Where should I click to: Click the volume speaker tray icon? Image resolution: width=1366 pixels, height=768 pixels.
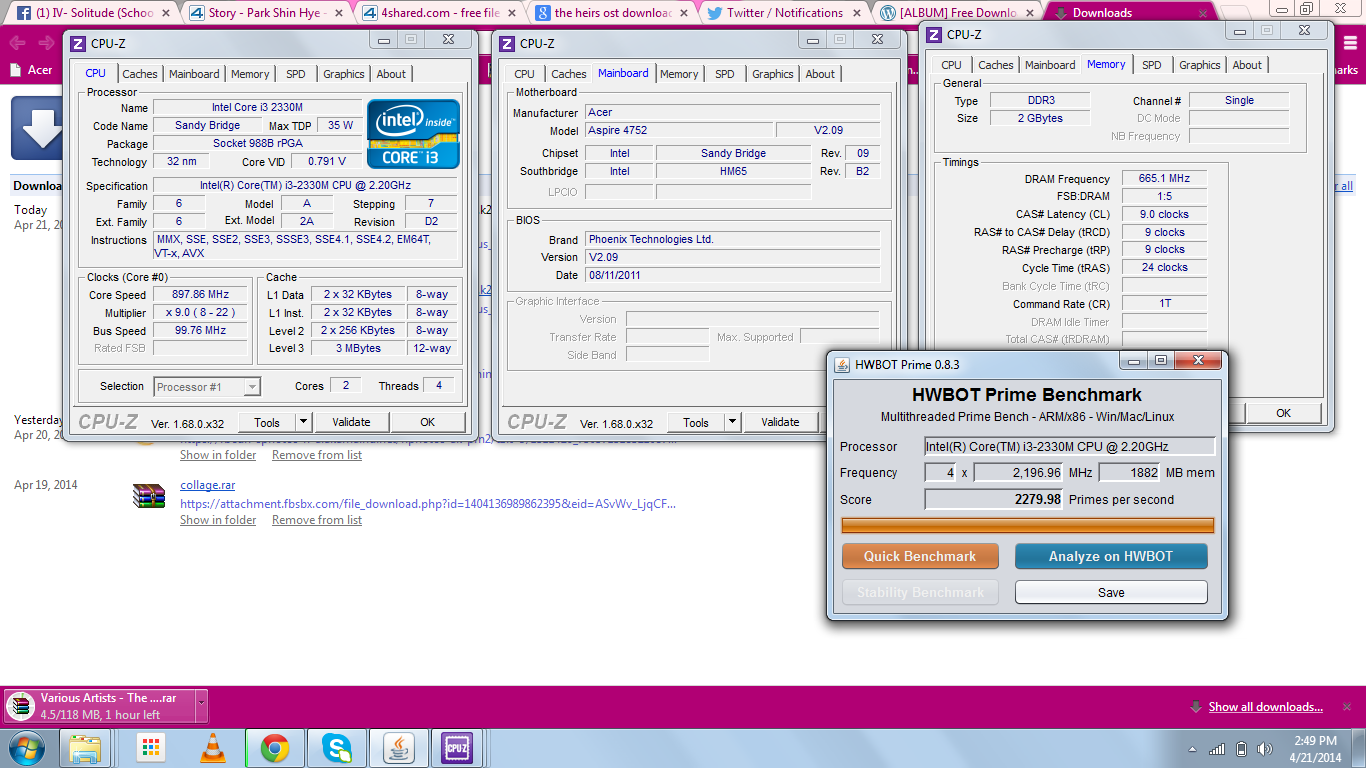click(1264, 749)
